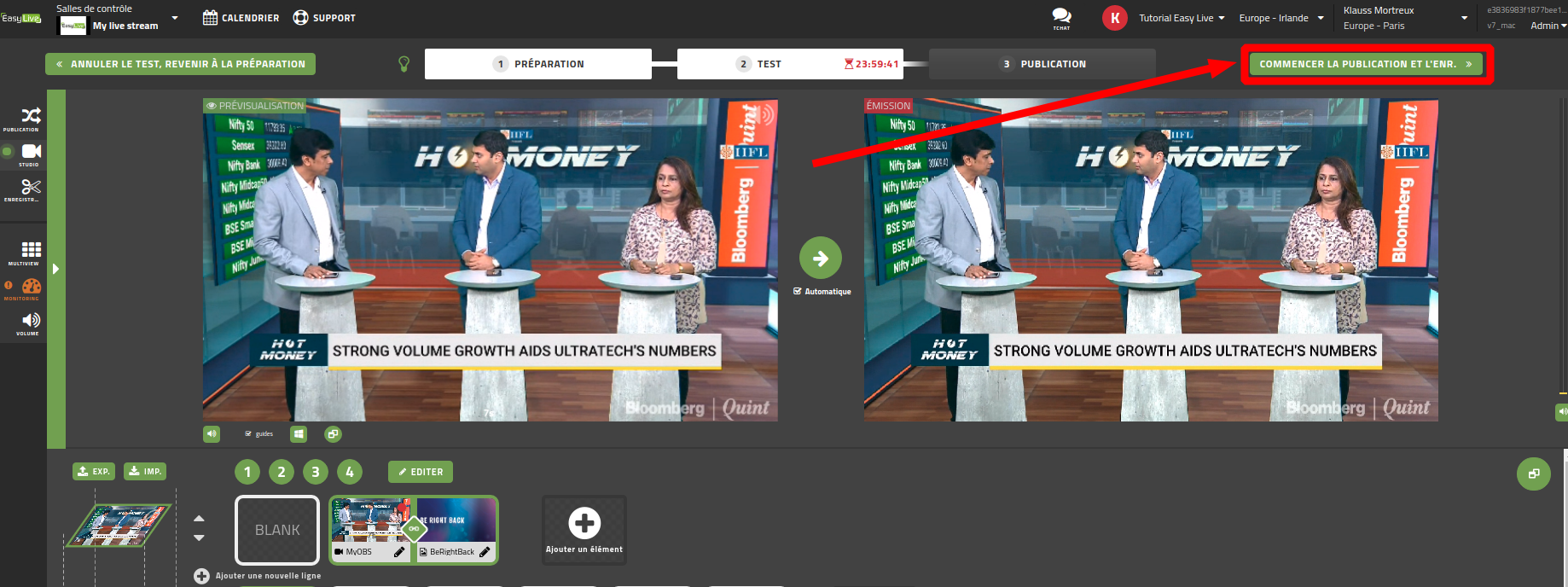Viewport: 1568px width, 587px height.
Task: Select scene preset 3
Action: tap(316, 472)
